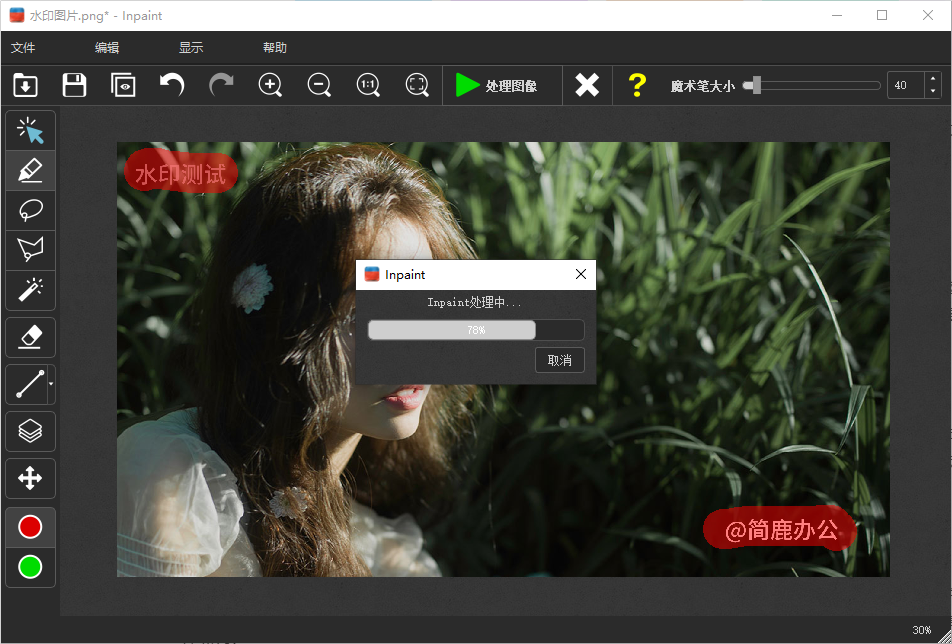Select the lasso tool
Viewport: 952px width, 644px height.
[x=30, y=210]
